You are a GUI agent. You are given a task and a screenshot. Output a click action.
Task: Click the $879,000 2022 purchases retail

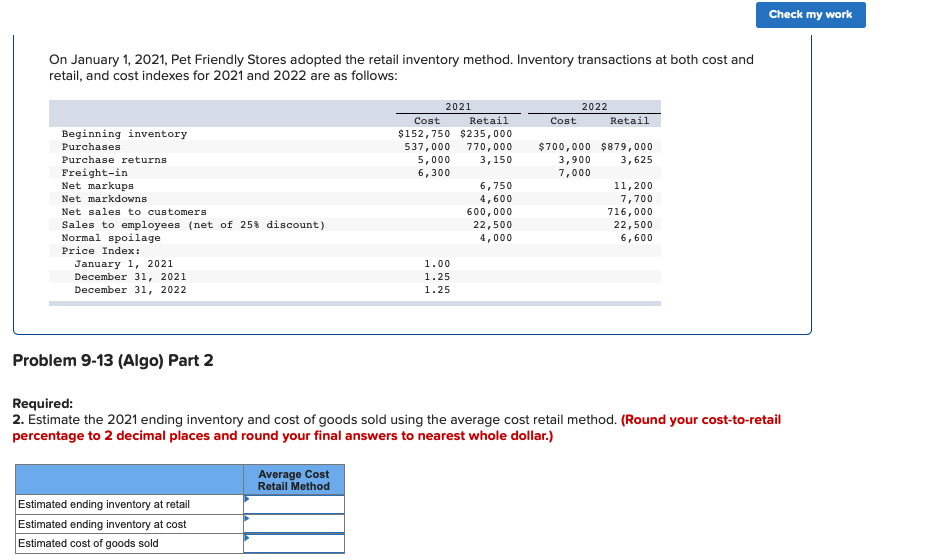pos(626,147)
